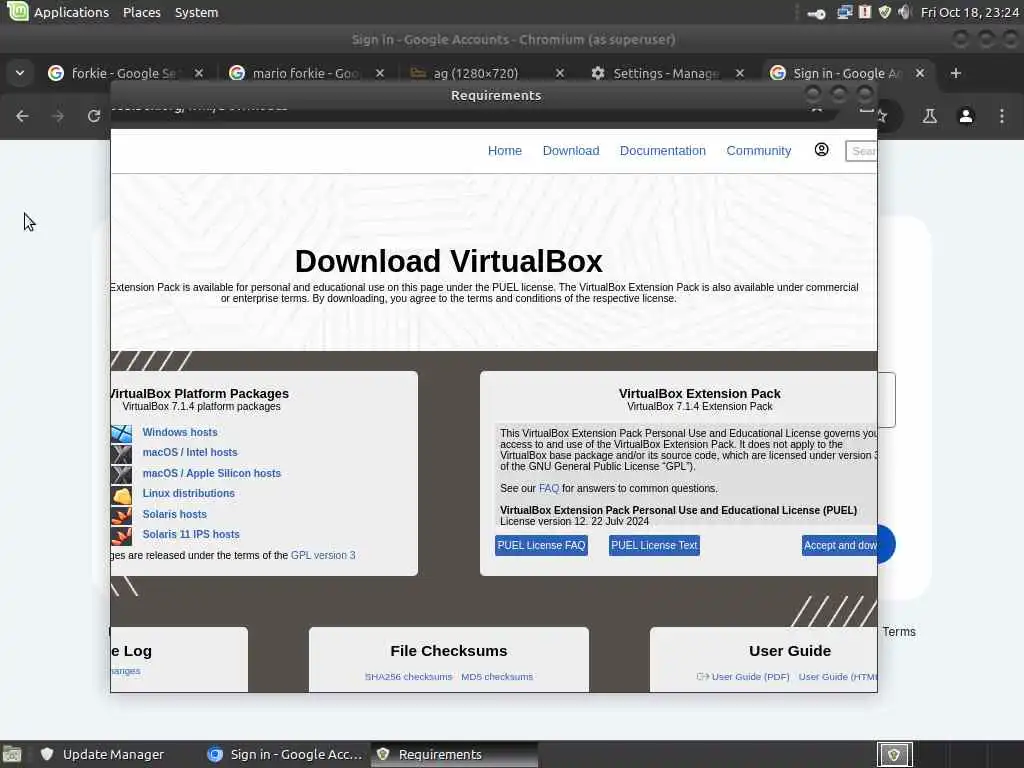
Task: Open the FAQ link in license text
Action: pyautogui.click(x=549, y=488)
